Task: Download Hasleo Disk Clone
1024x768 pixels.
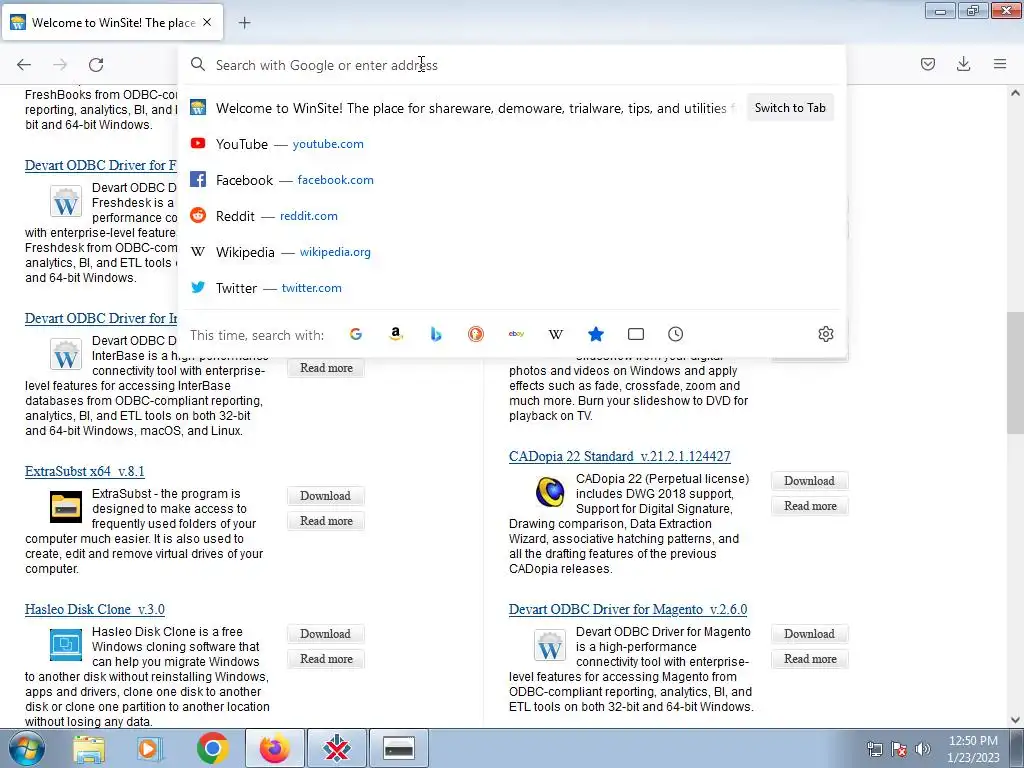Action: (x=326, y=633)
